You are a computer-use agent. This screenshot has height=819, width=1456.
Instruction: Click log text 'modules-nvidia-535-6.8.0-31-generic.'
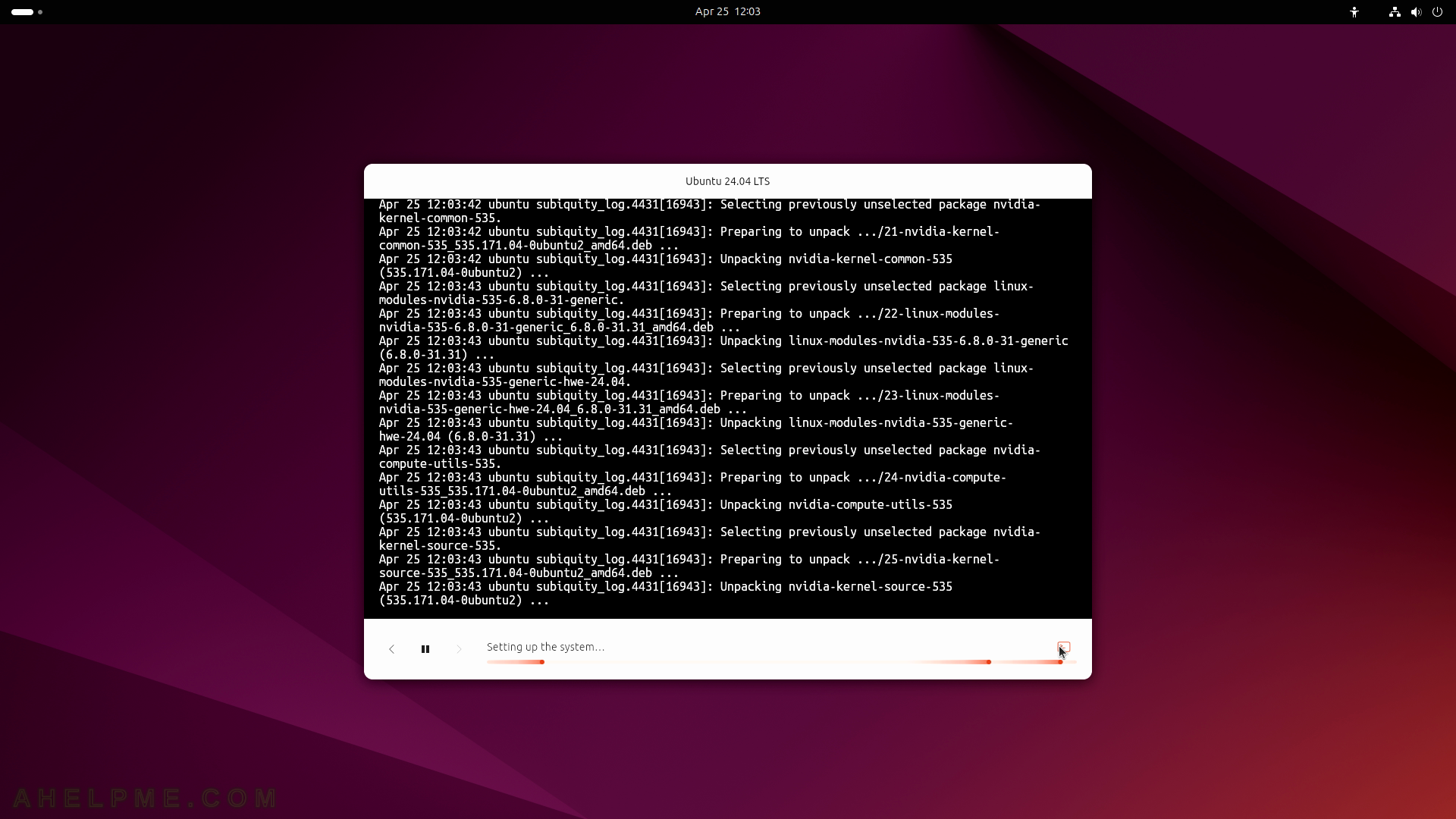pos(501,300)
